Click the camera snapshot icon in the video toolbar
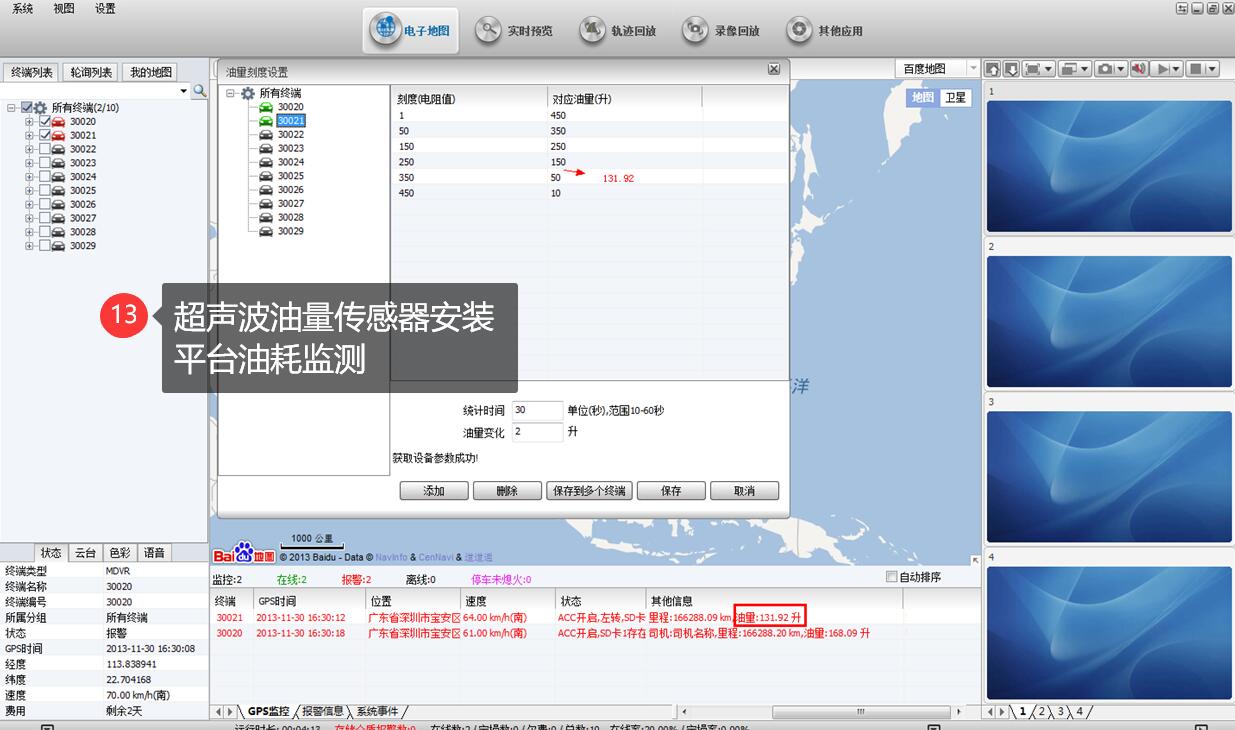Image resolution: width=1235 pixels, height=730 pixels. pos(1105,69)
